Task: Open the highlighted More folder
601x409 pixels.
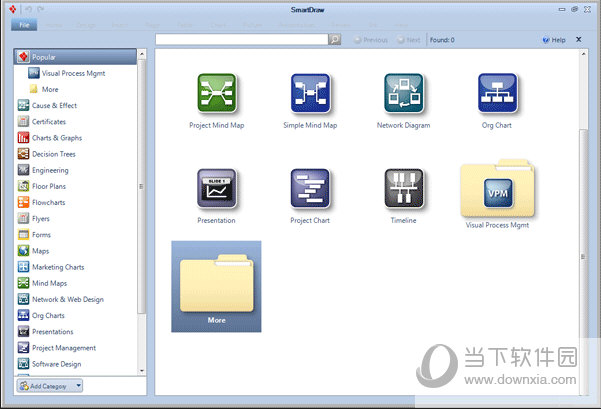Action: (216, 286)
